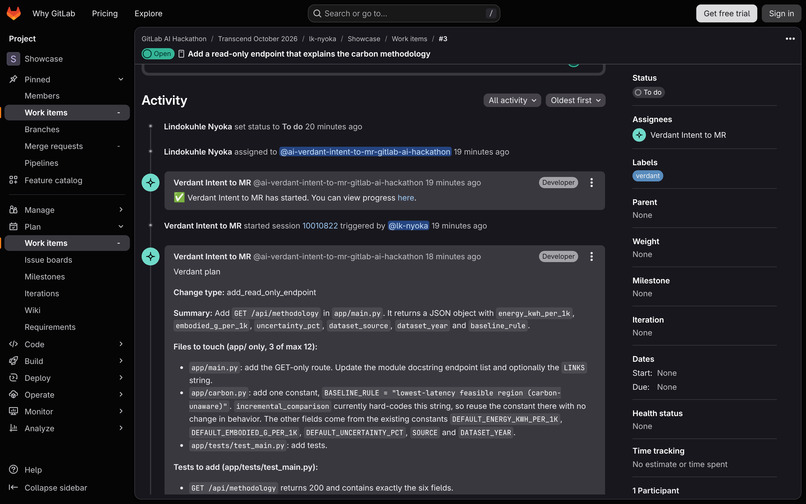Open the Pricing menu item
The width and height of the screenshot is (806, 504).
pyautogui.click(x=105, y=13)
